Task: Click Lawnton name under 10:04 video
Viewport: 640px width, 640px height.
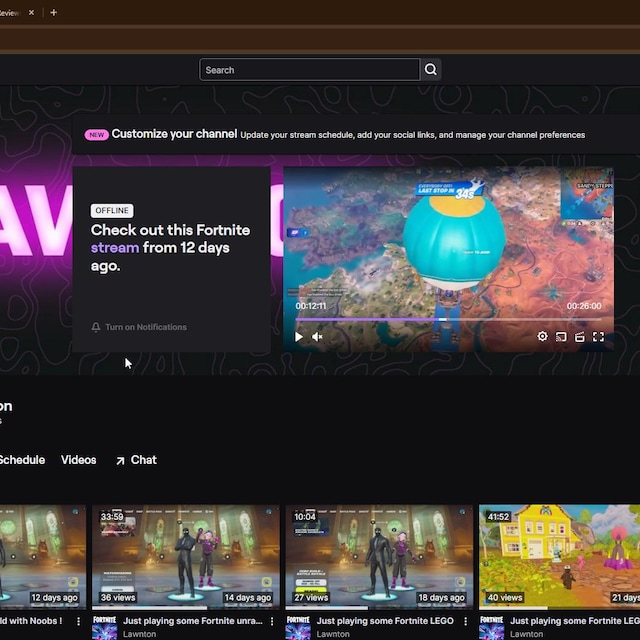Action: (x=333, y=634)
